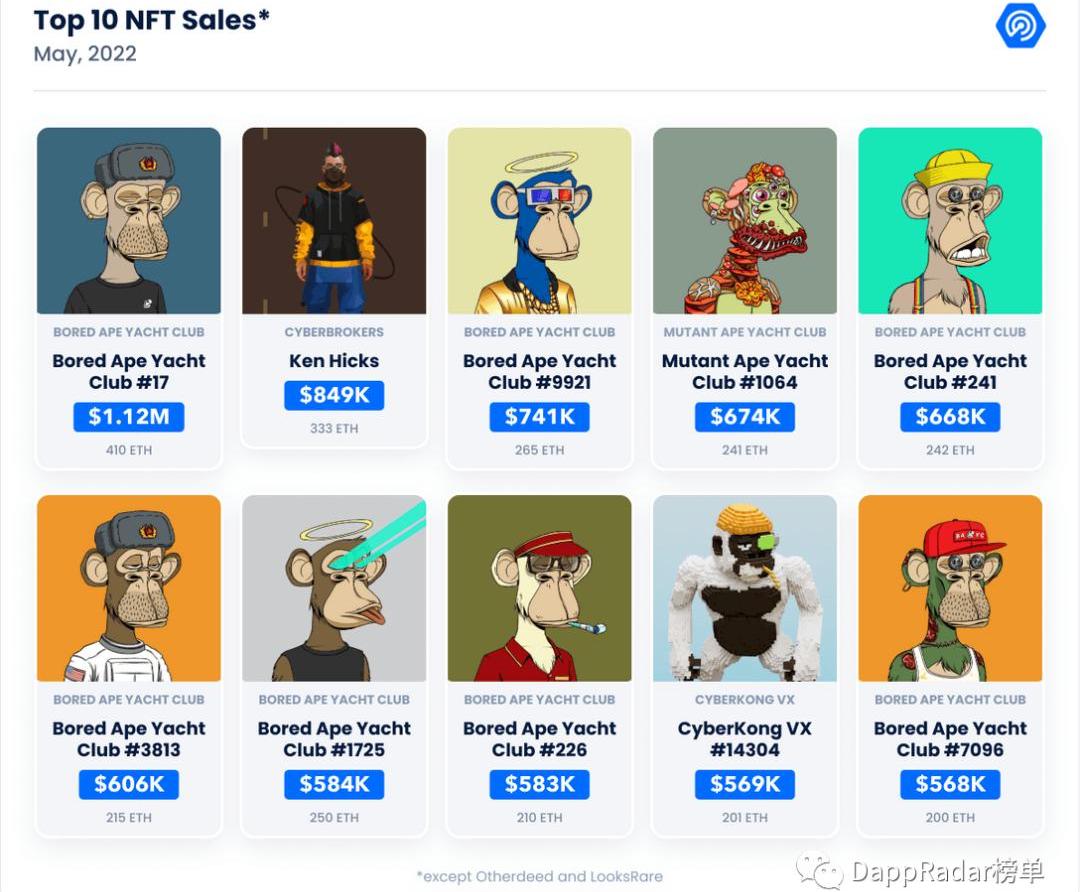Click the DappRadar logo icon
This screenshot has height=892, width=1080.
point(1020,26)
